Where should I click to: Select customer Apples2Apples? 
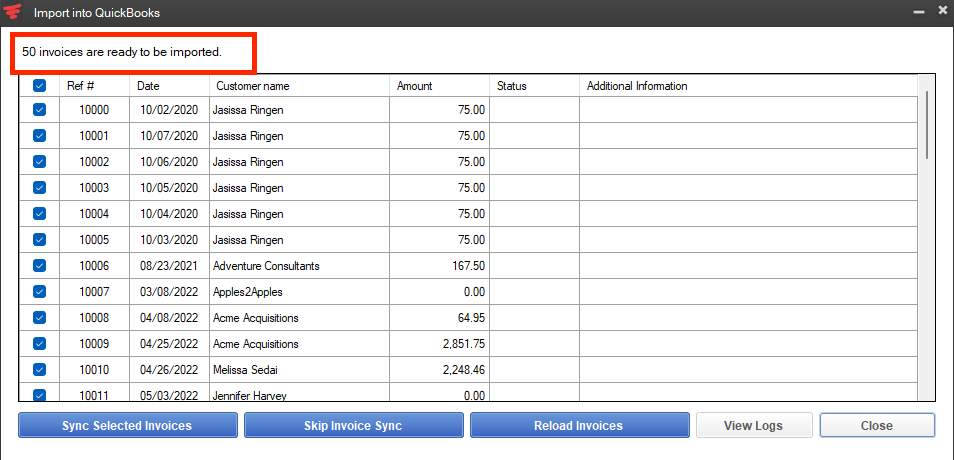[247, 292]
